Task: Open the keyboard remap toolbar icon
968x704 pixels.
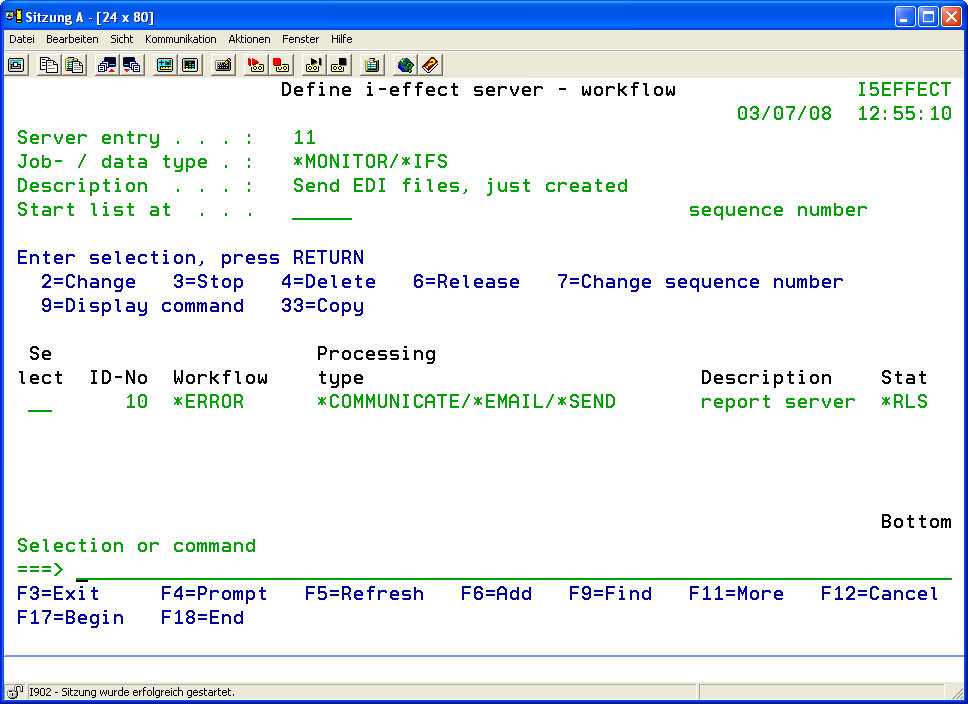Action: [224, 65]
